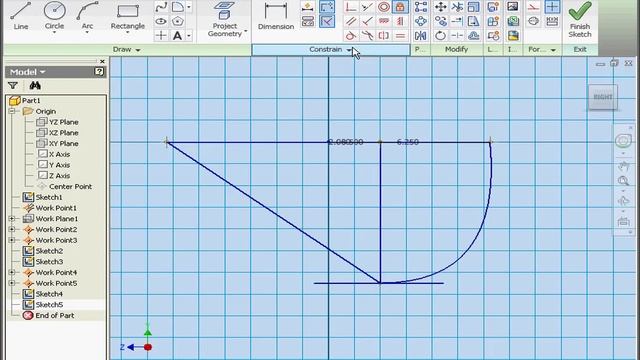Apply the Horizontal constraint
Image resolution: width=640 pixels, height=360 pixels.
click(384, 21)
